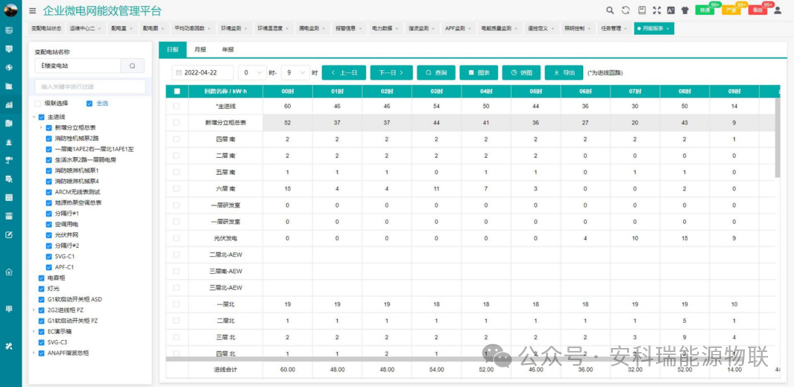Tick the table header select-all checkbox
Image resolution: width=794 pixels, height=388 pixels.
click(x=177, y=91)
